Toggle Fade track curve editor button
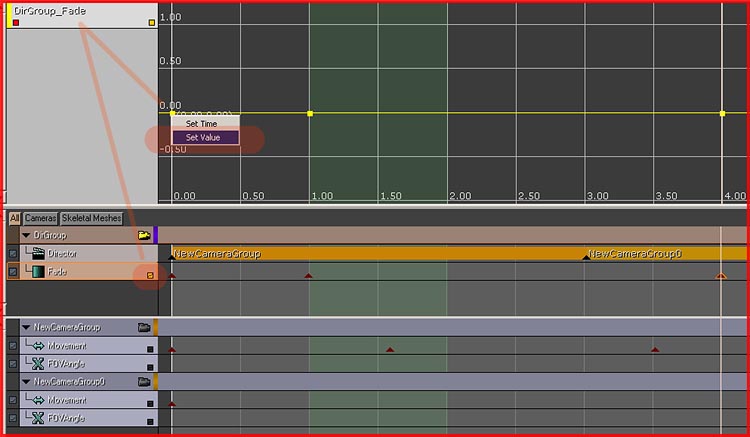The height and width of the screenshot is (437, 750). 150,273
